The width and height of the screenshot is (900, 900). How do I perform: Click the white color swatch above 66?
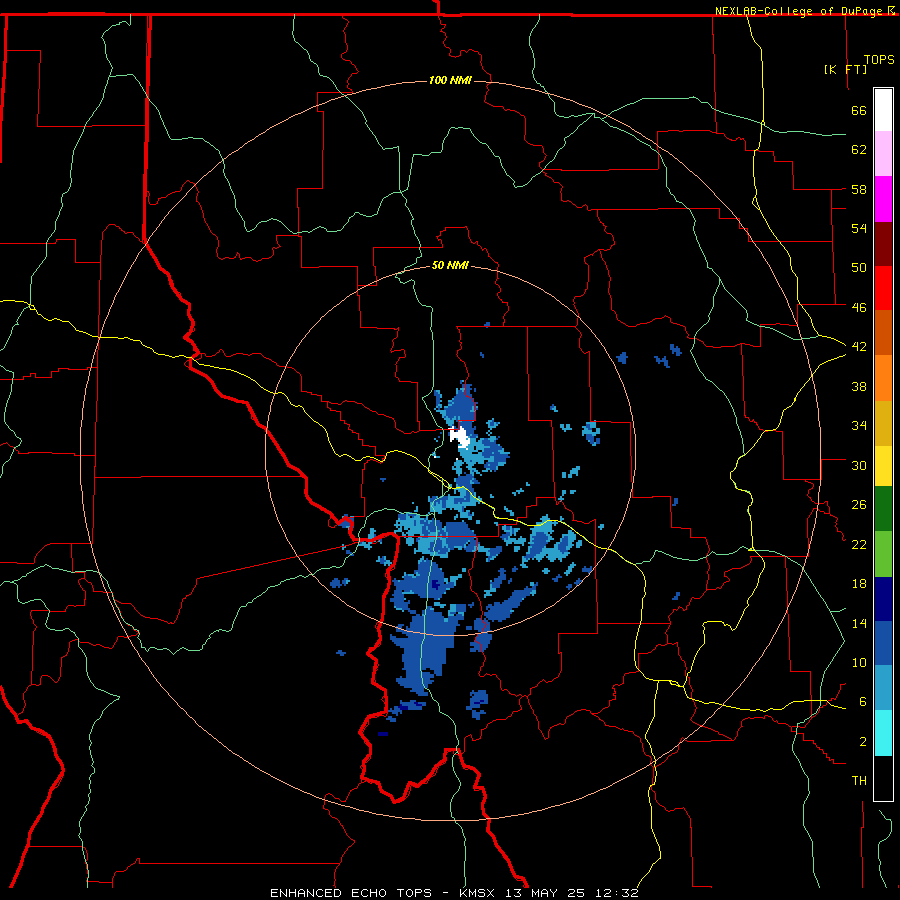[x=883, y=110]
